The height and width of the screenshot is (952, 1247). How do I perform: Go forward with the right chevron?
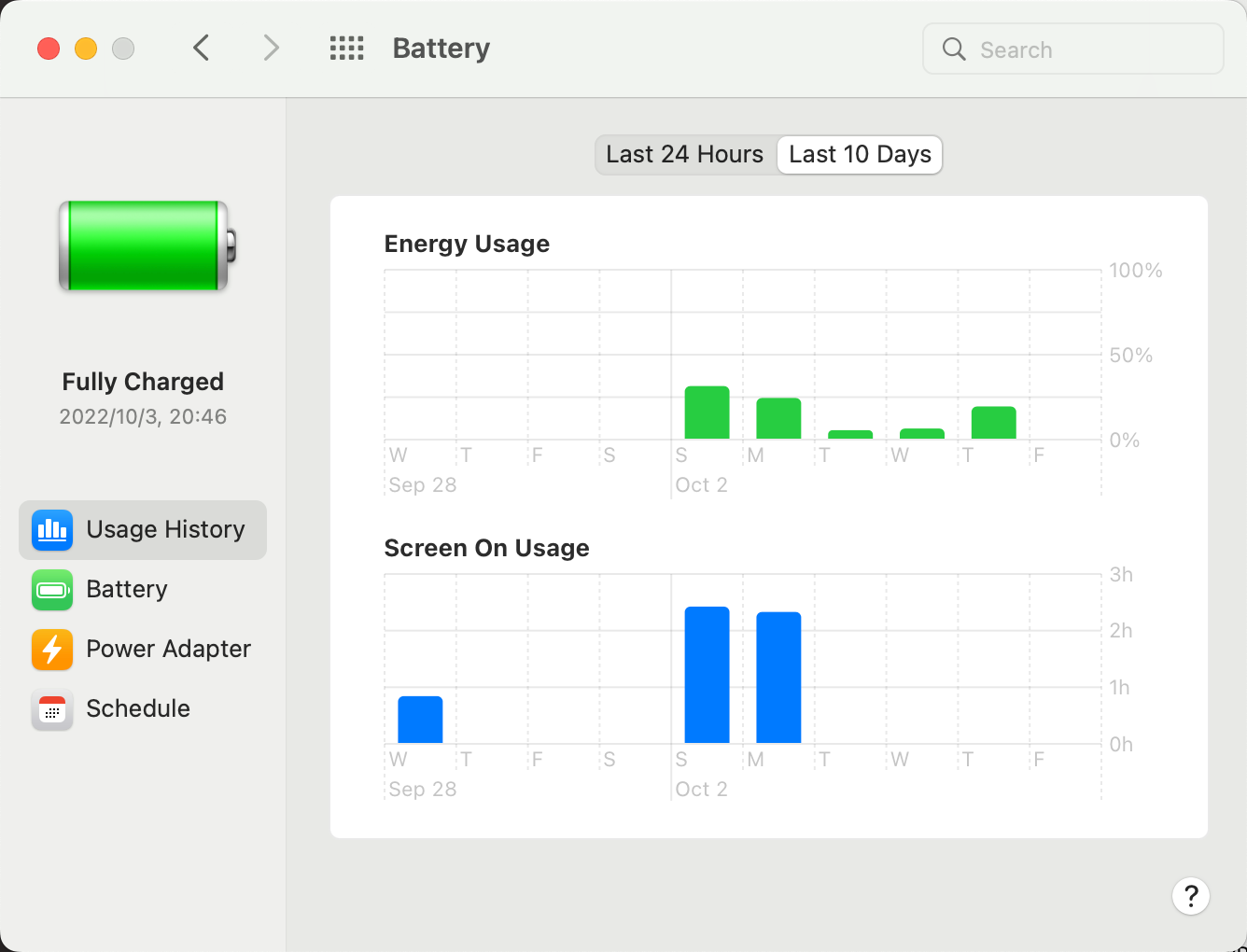coord(271,48)
